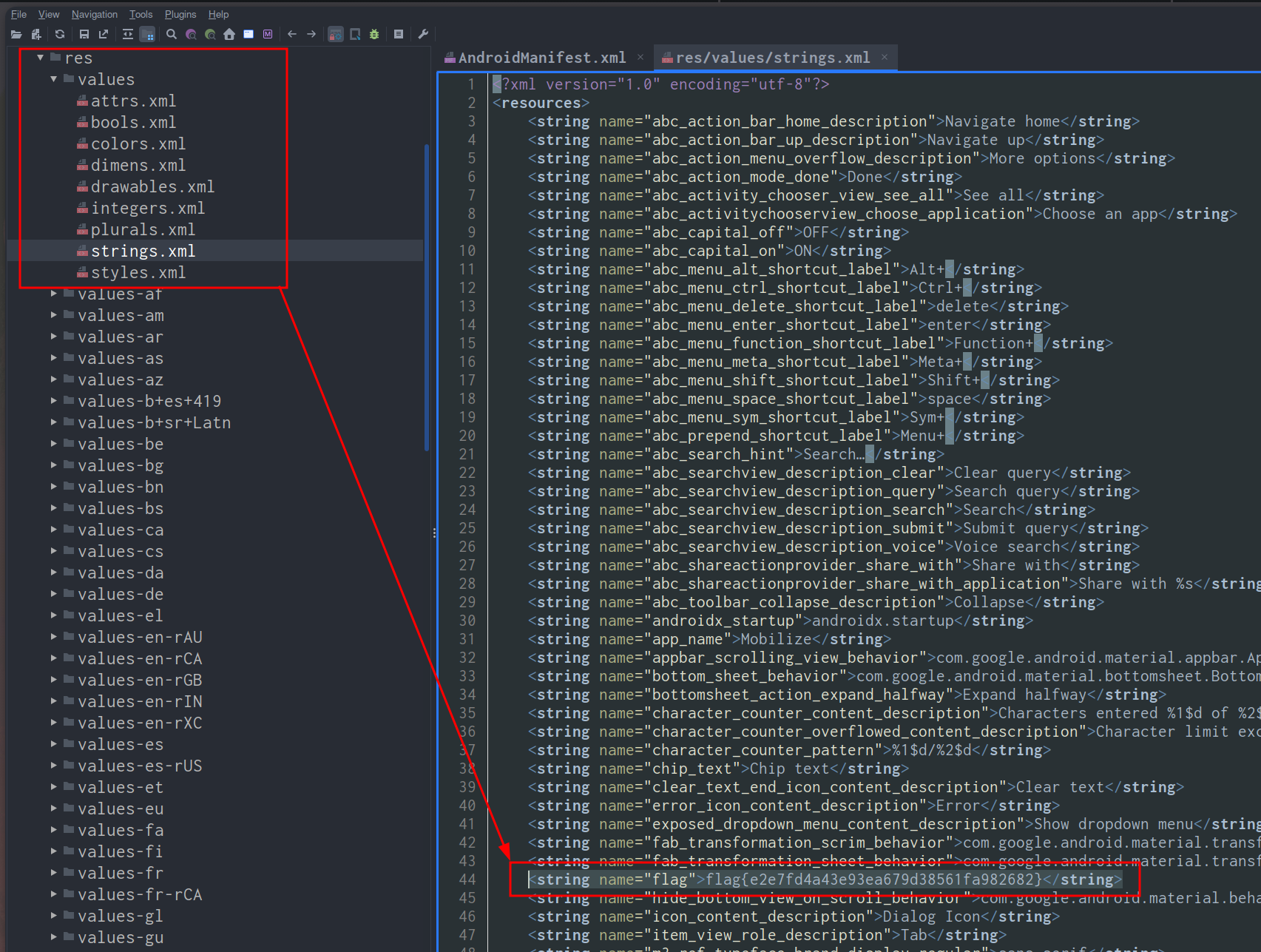Toggle the Flatten packages button
This screenshot has height=952, width=1261.
[147, 34]
